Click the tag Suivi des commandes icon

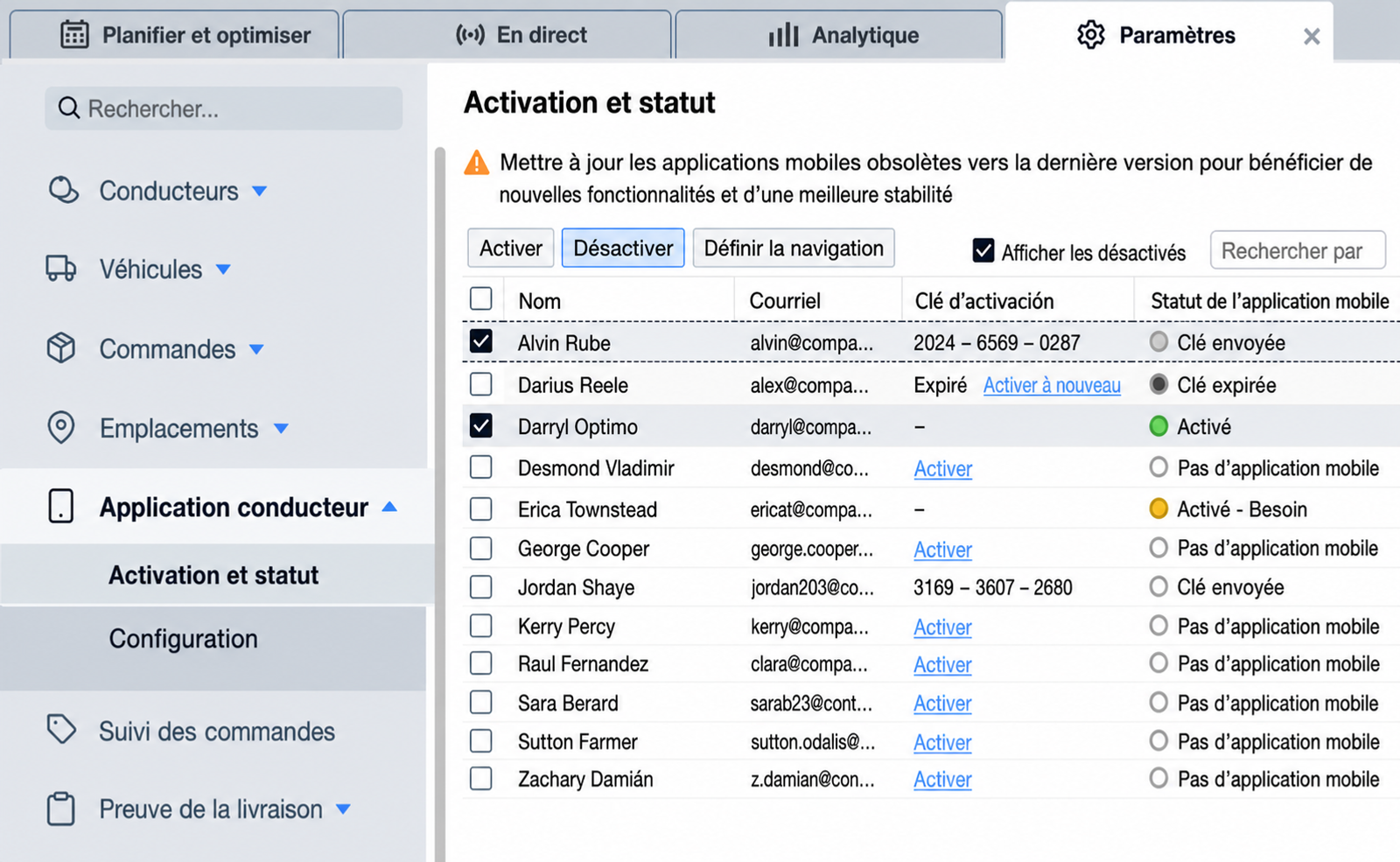pos(61,730)
